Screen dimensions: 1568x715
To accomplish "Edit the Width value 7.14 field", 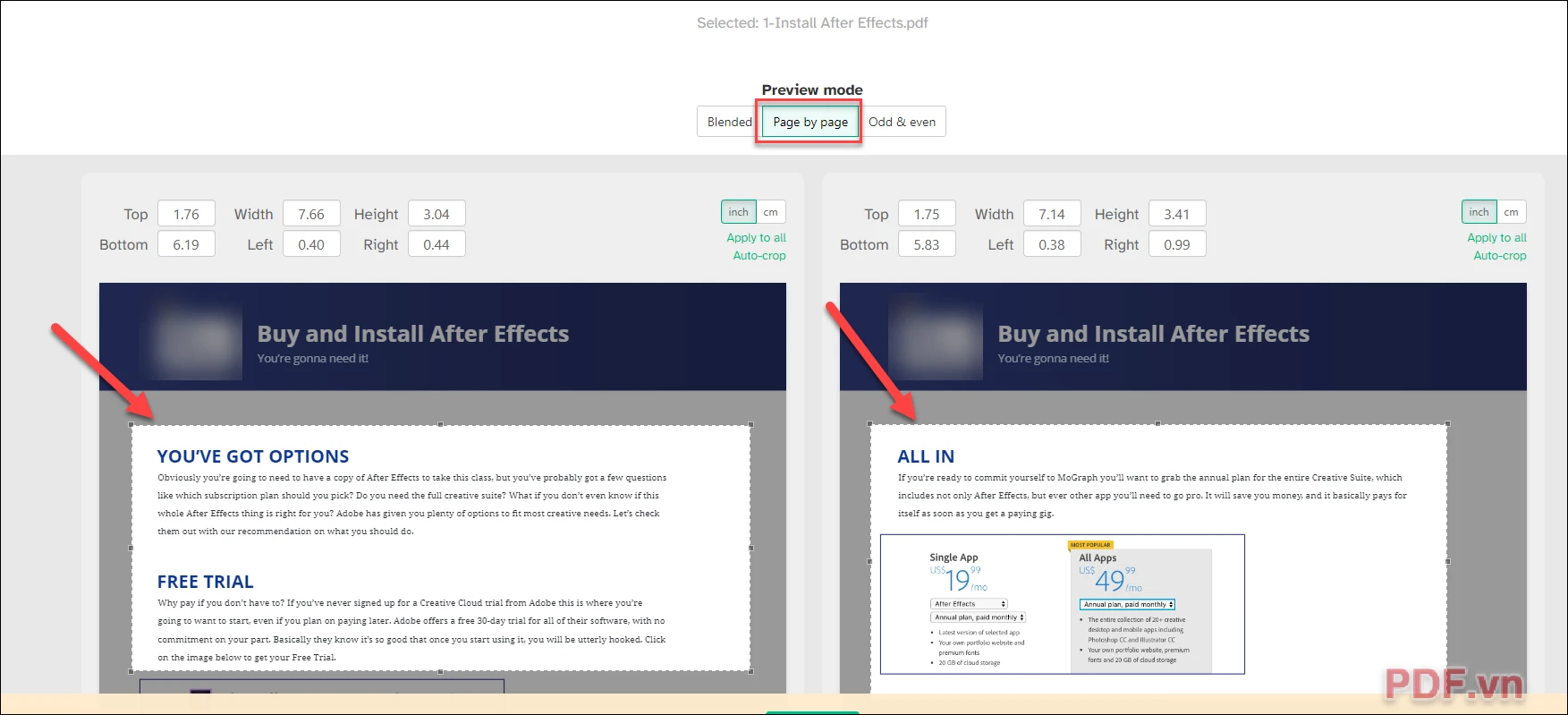I will tap(1052, 214).
